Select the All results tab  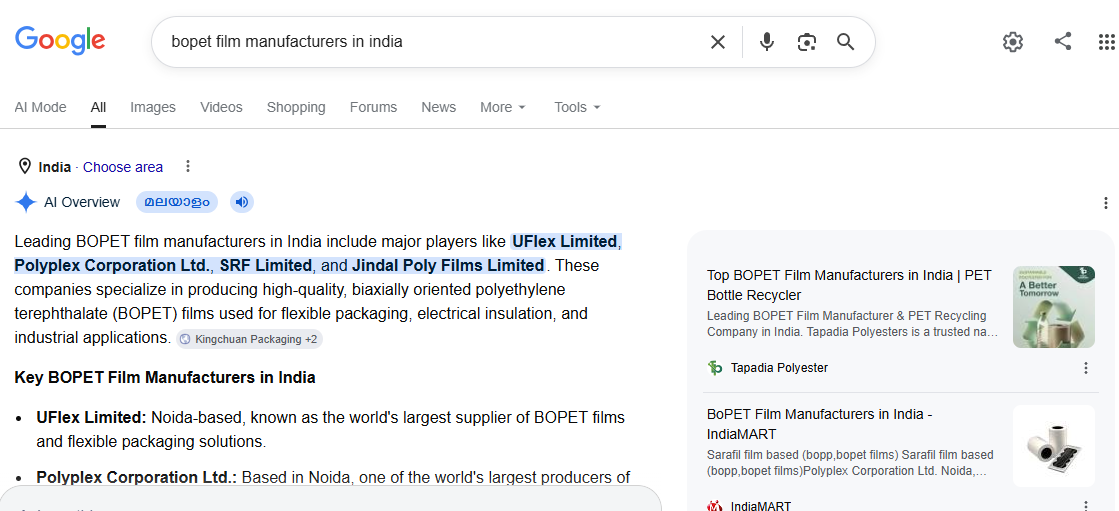coord(98,107)
